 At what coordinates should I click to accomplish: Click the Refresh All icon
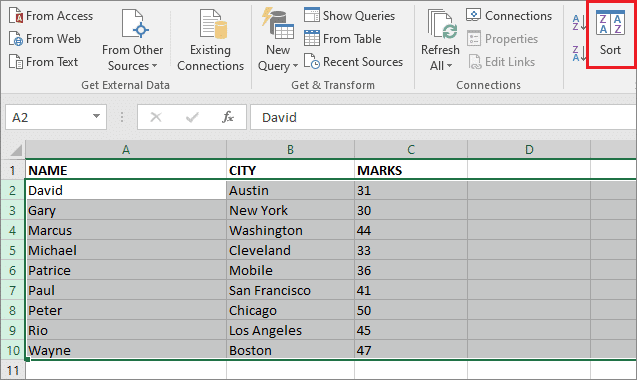click(442, 24)
